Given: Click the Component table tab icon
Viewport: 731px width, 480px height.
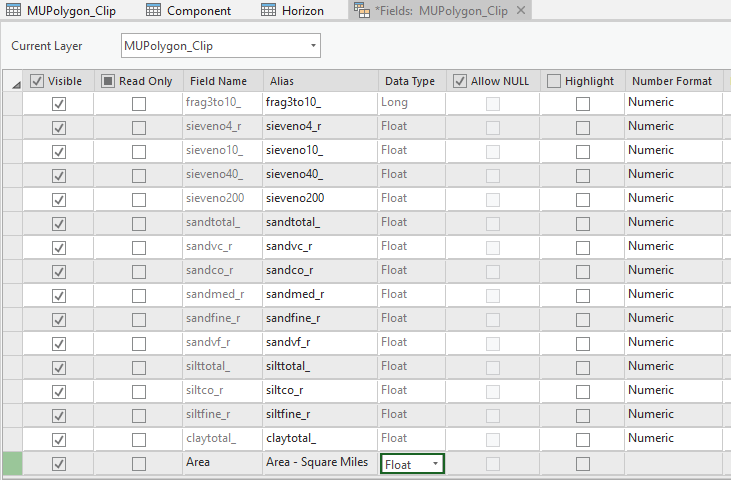Looking at the screenshot, I should 153,10.
